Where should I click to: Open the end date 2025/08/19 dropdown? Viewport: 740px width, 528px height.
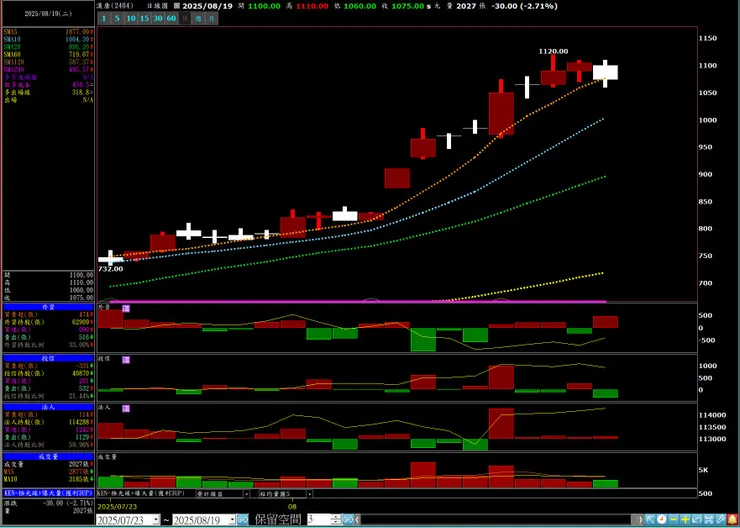click(x=232, y=520)
